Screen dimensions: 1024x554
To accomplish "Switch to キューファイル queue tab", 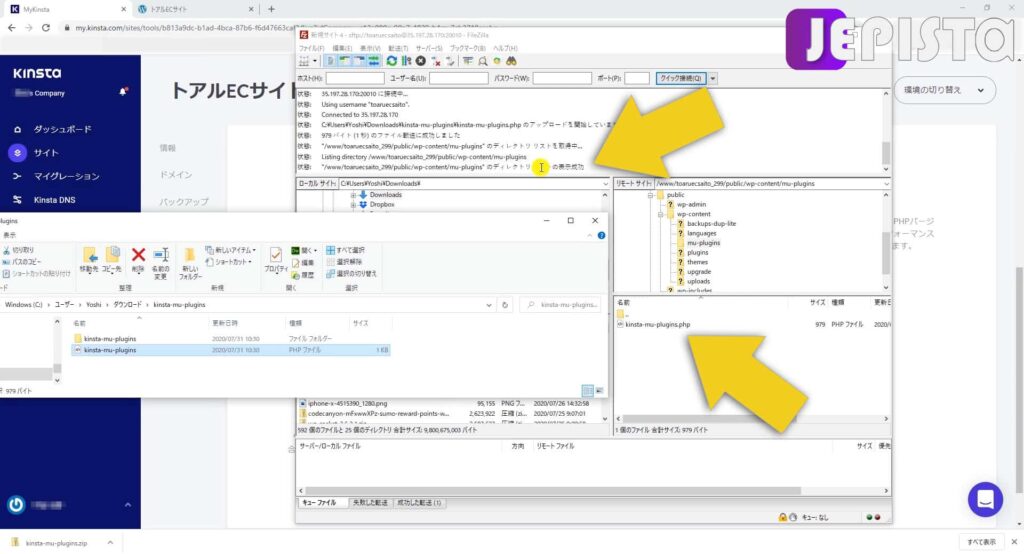I will click(319, 503).
